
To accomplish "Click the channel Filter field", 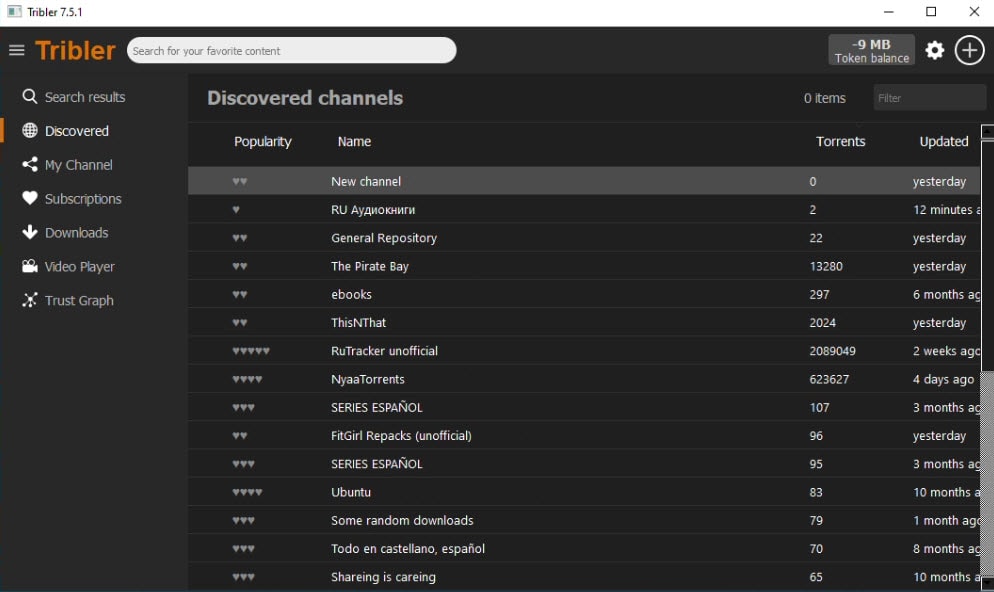I will pos(929,98).
